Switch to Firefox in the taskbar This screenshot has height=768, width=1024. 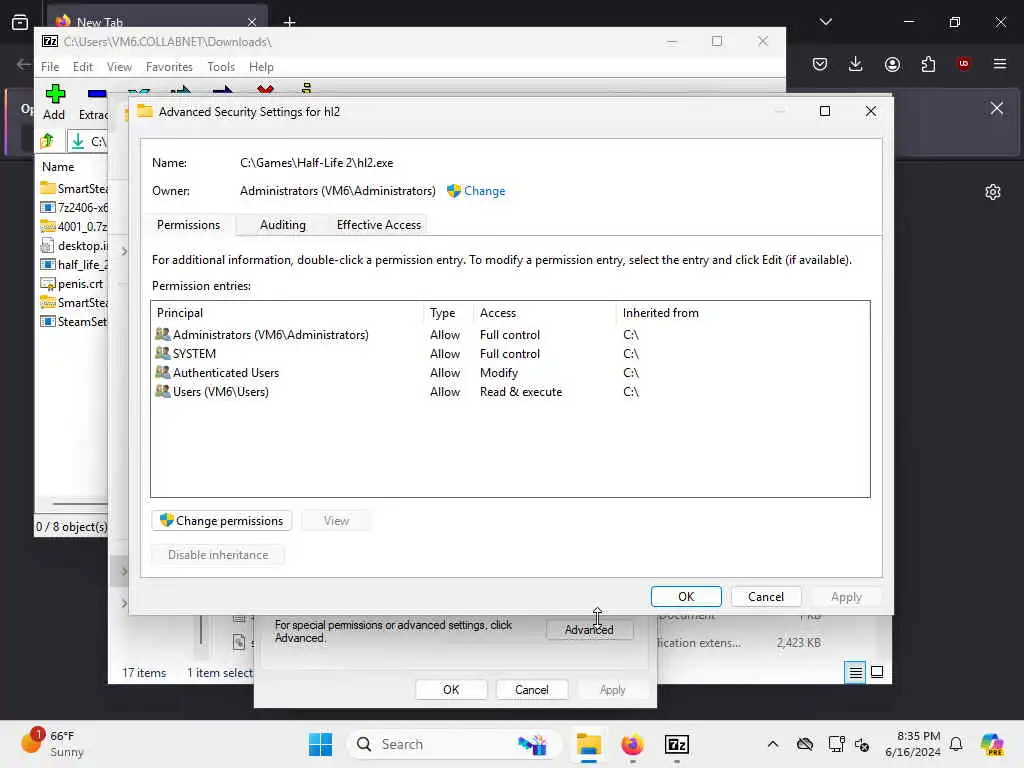point(632,744)
